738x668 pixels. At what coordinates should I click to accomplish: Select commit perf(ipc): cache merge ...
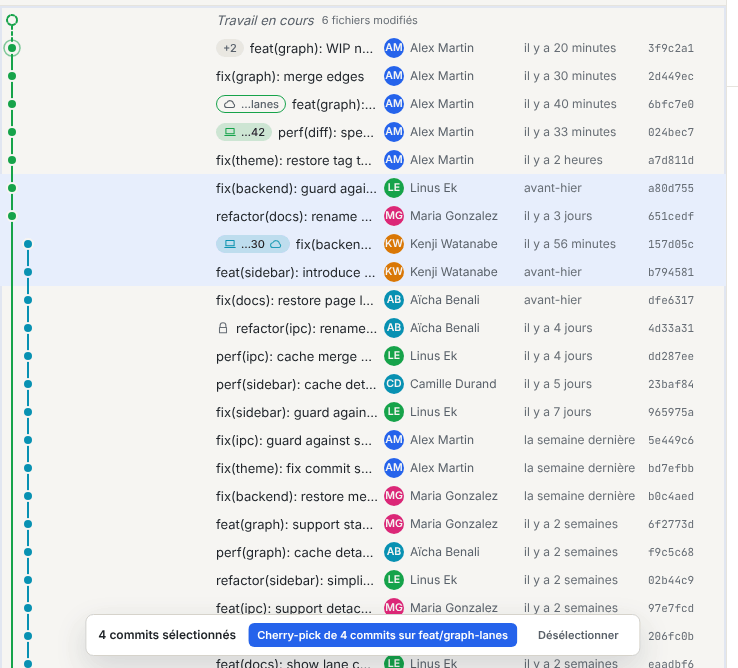coord(294,356)
